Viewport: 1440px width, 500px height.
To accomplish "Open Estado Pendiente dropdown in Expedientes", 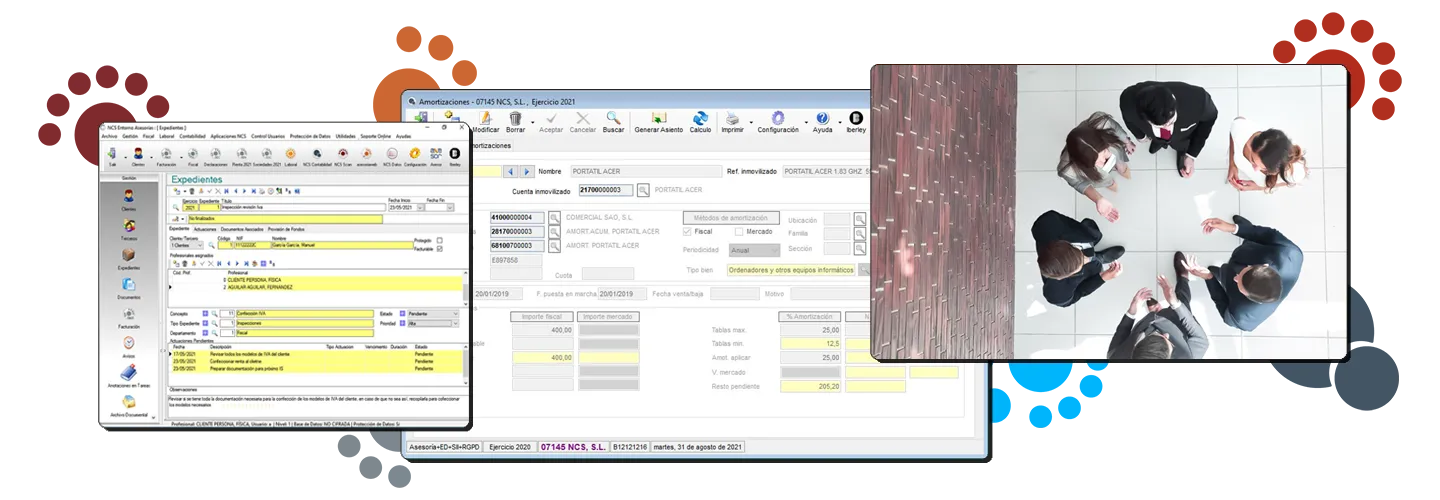I will coord(433,313).
